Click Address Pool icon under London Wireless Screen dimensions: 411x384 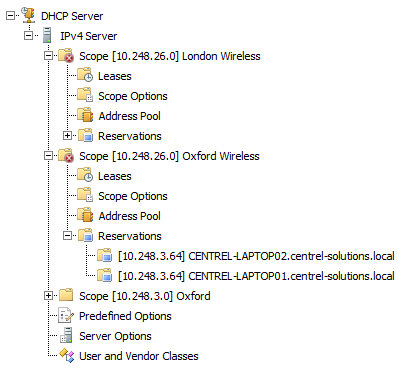coord(85,115)
